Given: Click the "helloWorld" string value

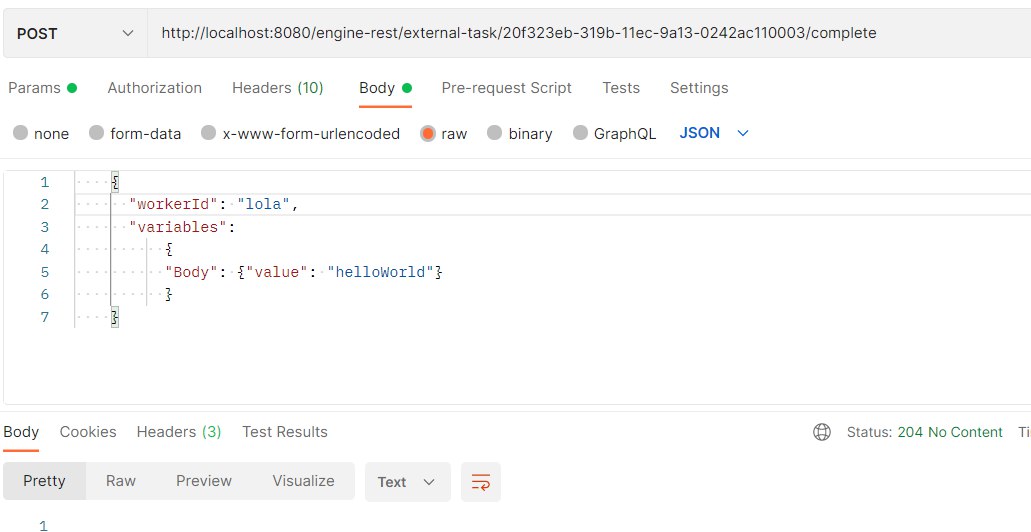Looking at the screenshot, I should (381, 272).
